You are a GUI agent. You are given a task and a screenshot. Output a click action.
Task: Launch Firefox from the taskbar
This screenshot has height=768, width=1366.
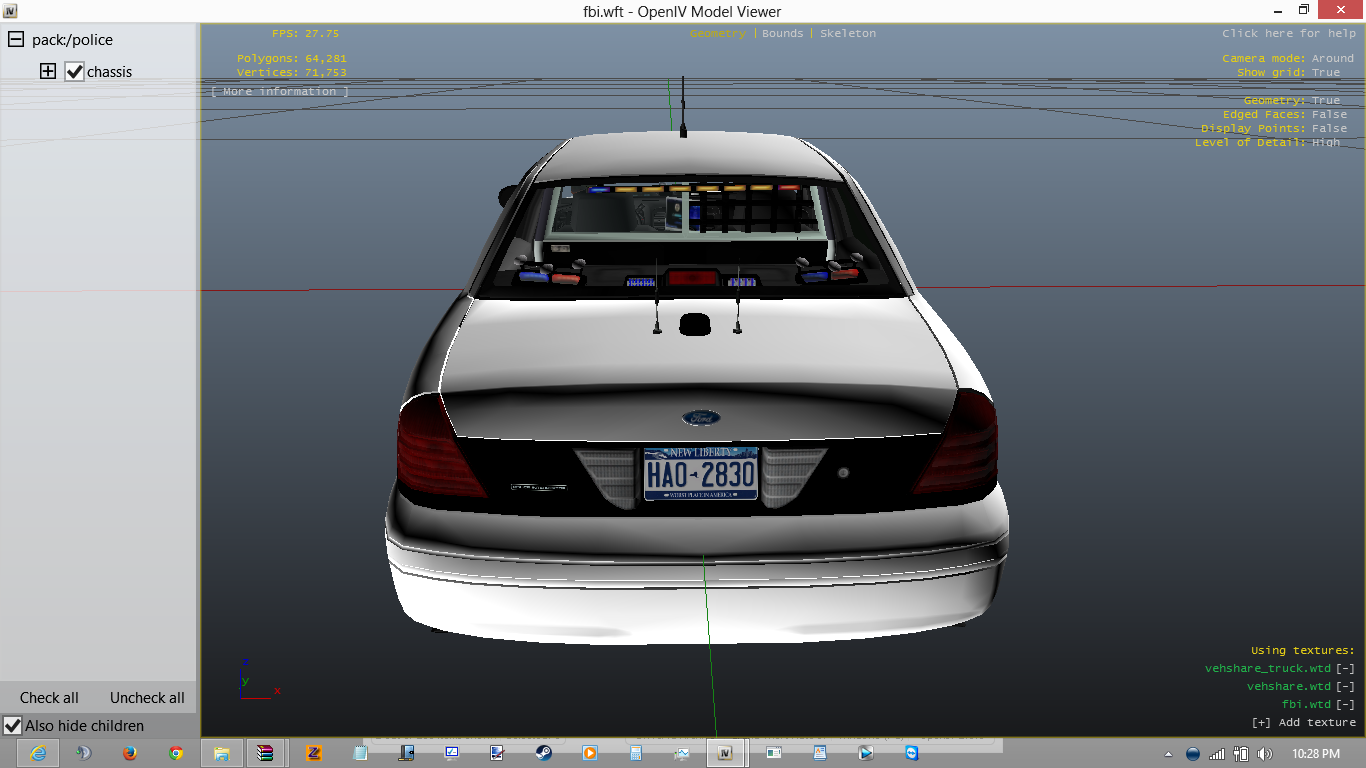tap(129, 753)
